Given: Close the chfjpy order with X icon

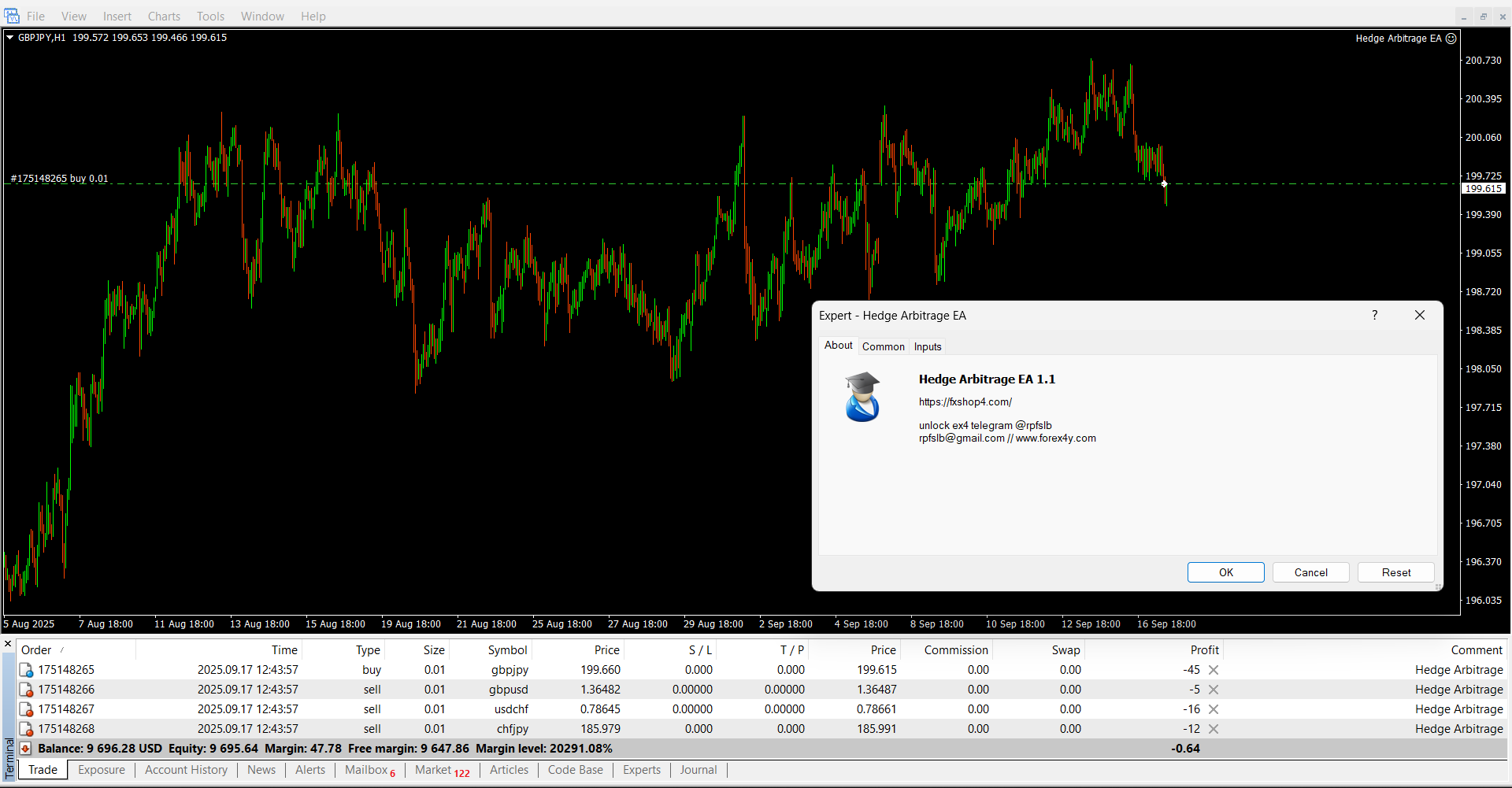Looking at the screenshot, I should pyautogui.click(x=1214, y=729).
